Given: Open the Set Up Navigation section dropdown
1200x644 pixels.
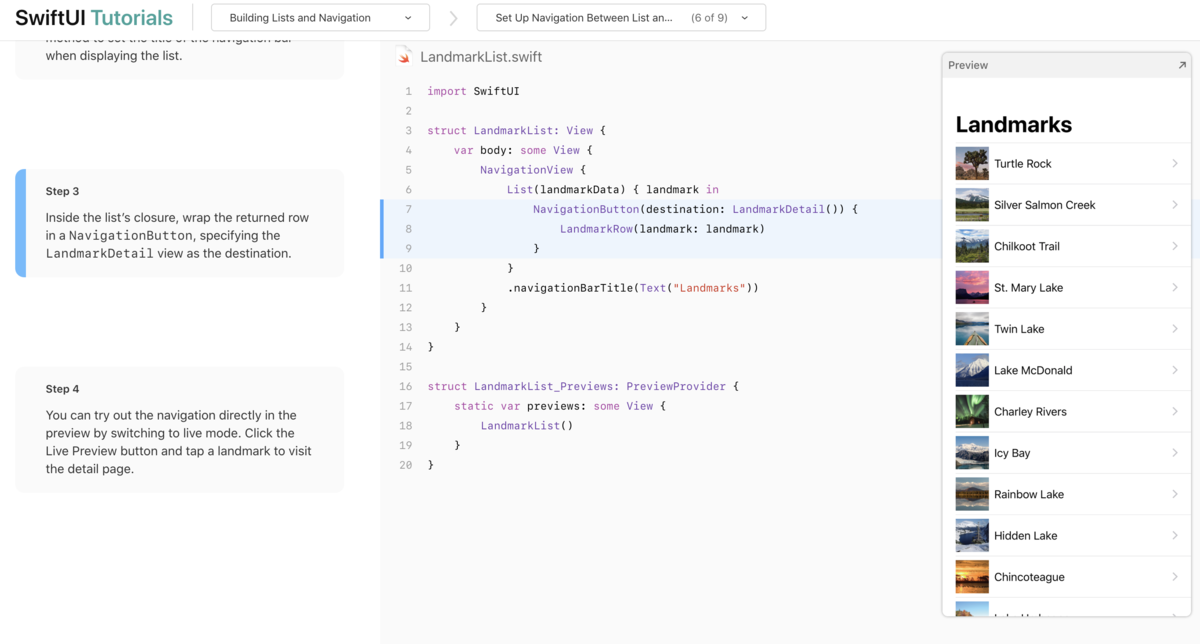Looking at the screenshot, I should click(621, 18).
